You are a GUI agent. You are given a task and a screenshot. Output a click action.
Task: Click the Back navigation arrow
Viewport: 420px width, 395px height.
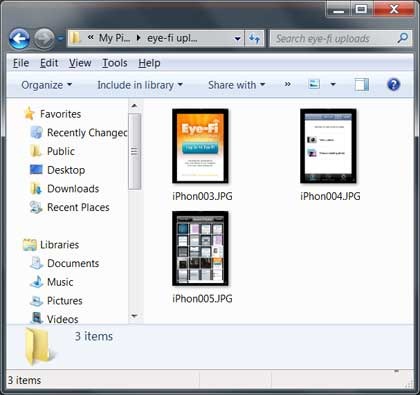pos(19,39)
